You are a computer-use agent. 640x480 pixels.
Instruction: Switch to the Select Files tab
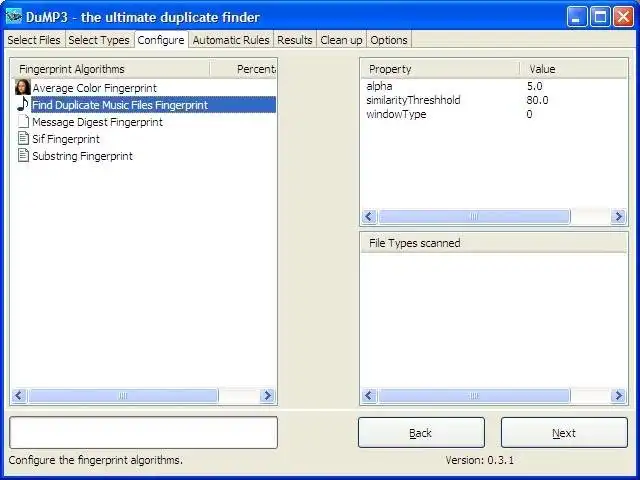point(34,40)
